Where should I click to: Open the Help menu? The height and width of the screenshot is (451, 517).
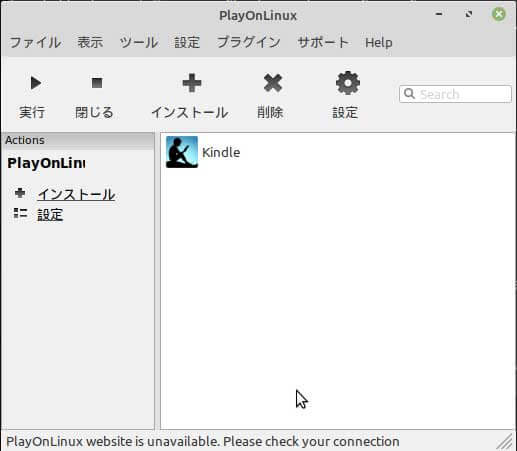(x=379, y=42)
